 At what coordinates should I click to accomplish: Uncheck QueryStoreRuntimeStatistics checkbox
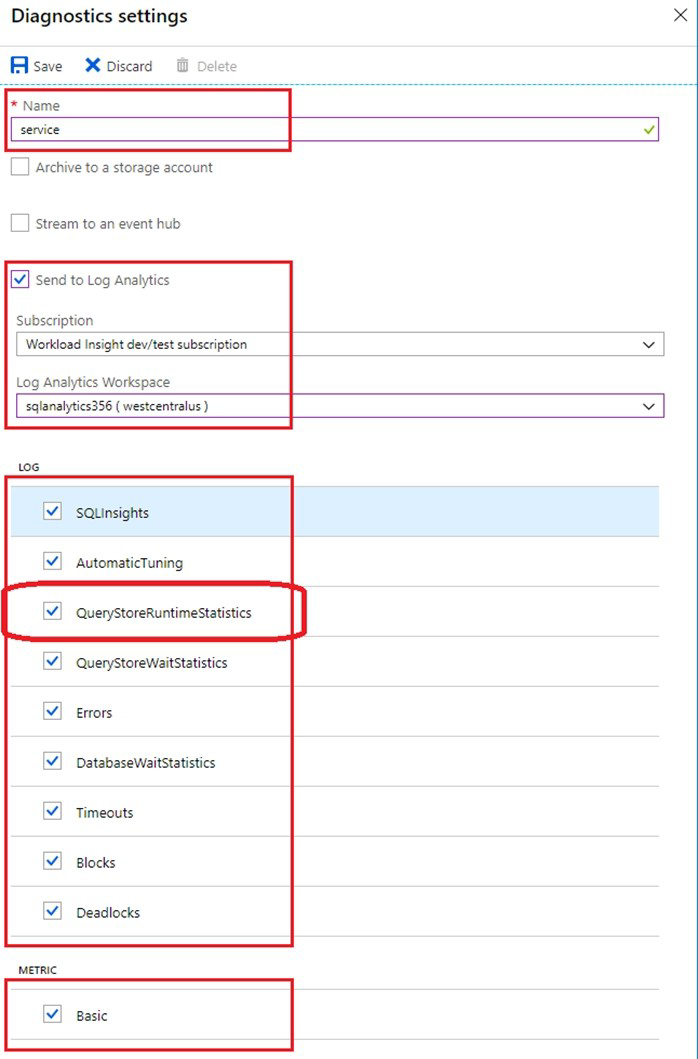click(x=53, y=612)
